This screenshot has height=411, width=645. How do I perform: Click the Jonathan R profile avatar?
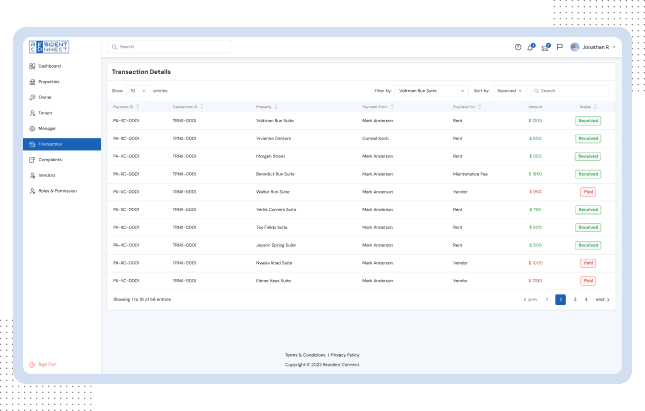(x=575, y=47)
